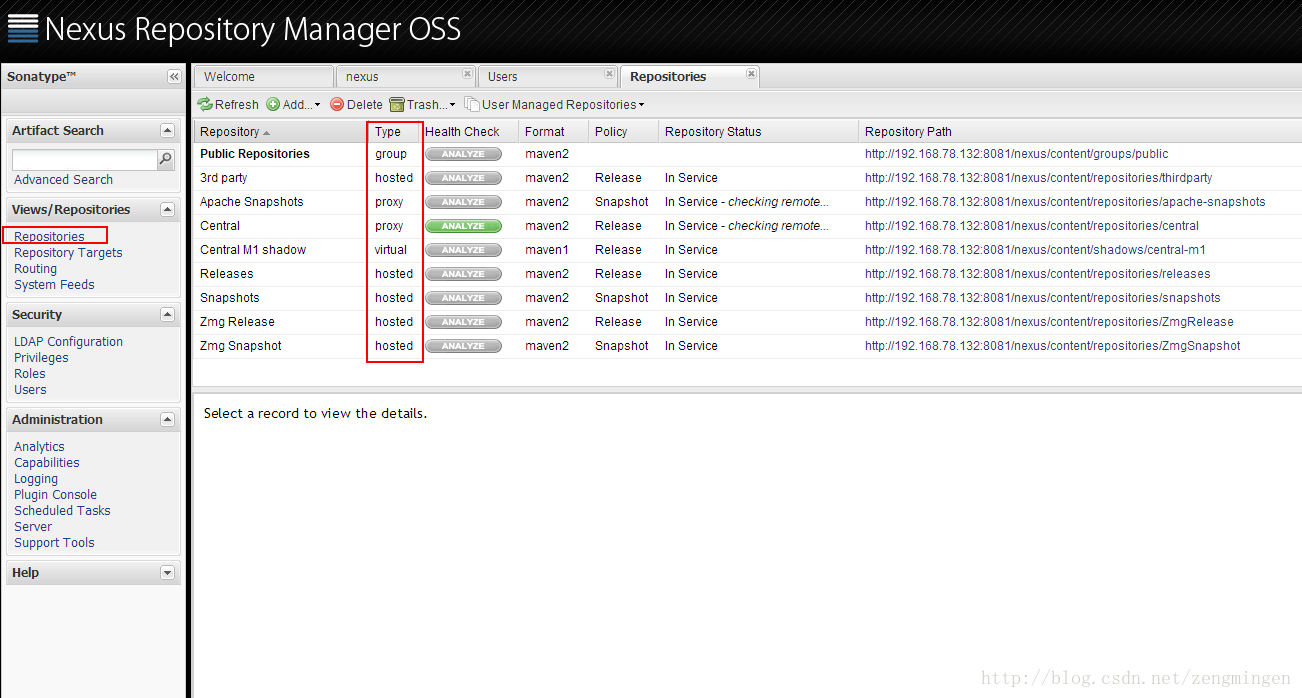Close the nexus tab
1302x698 pixels.
[x=467, y=74]
